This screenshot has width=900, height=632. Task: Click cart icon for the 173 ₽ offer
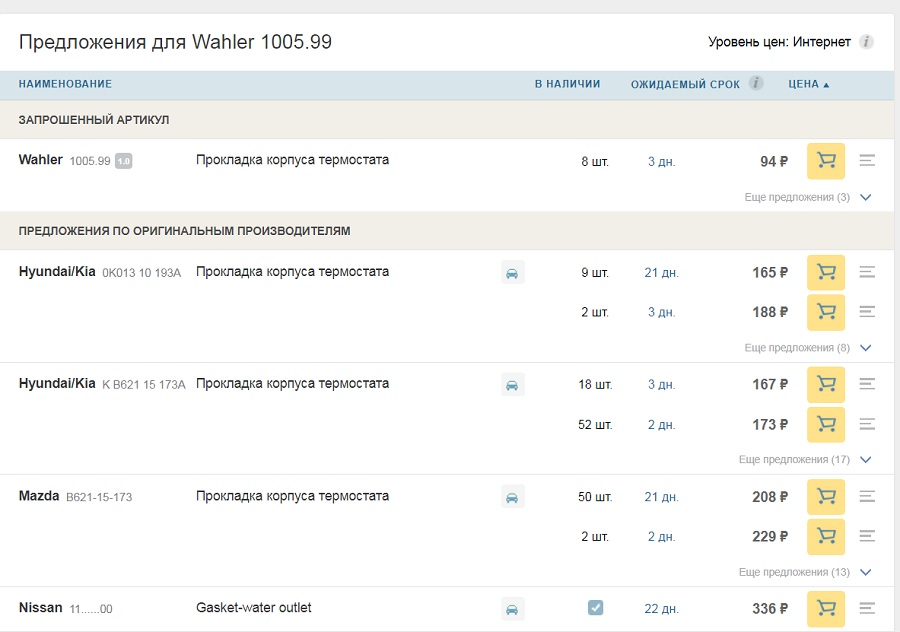[826, 424]
